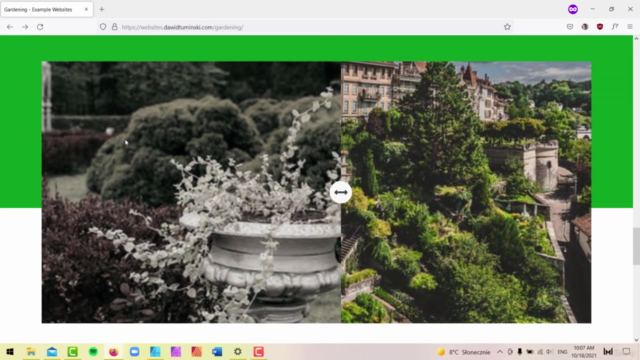Screen dimensions: 640x360
Task: Click the Firefox account avatar icon
Action: 585,27
